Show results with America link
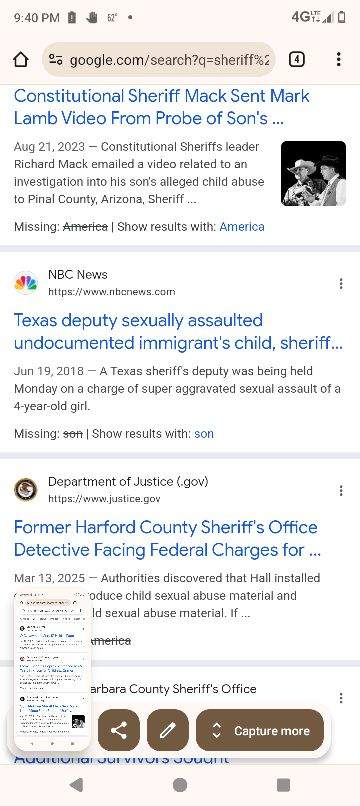 point(242,227)
